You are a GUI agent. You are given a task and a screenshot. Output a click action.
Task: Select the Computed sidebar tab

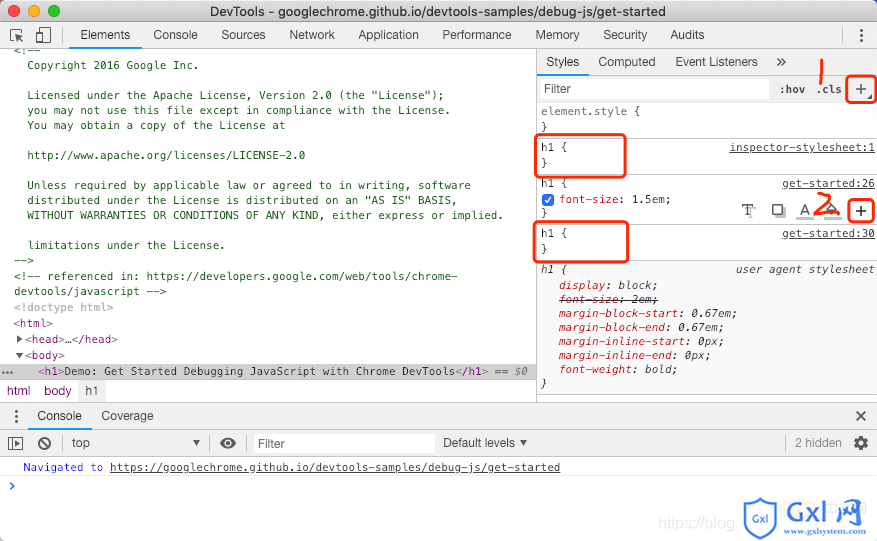click(627, 62)
